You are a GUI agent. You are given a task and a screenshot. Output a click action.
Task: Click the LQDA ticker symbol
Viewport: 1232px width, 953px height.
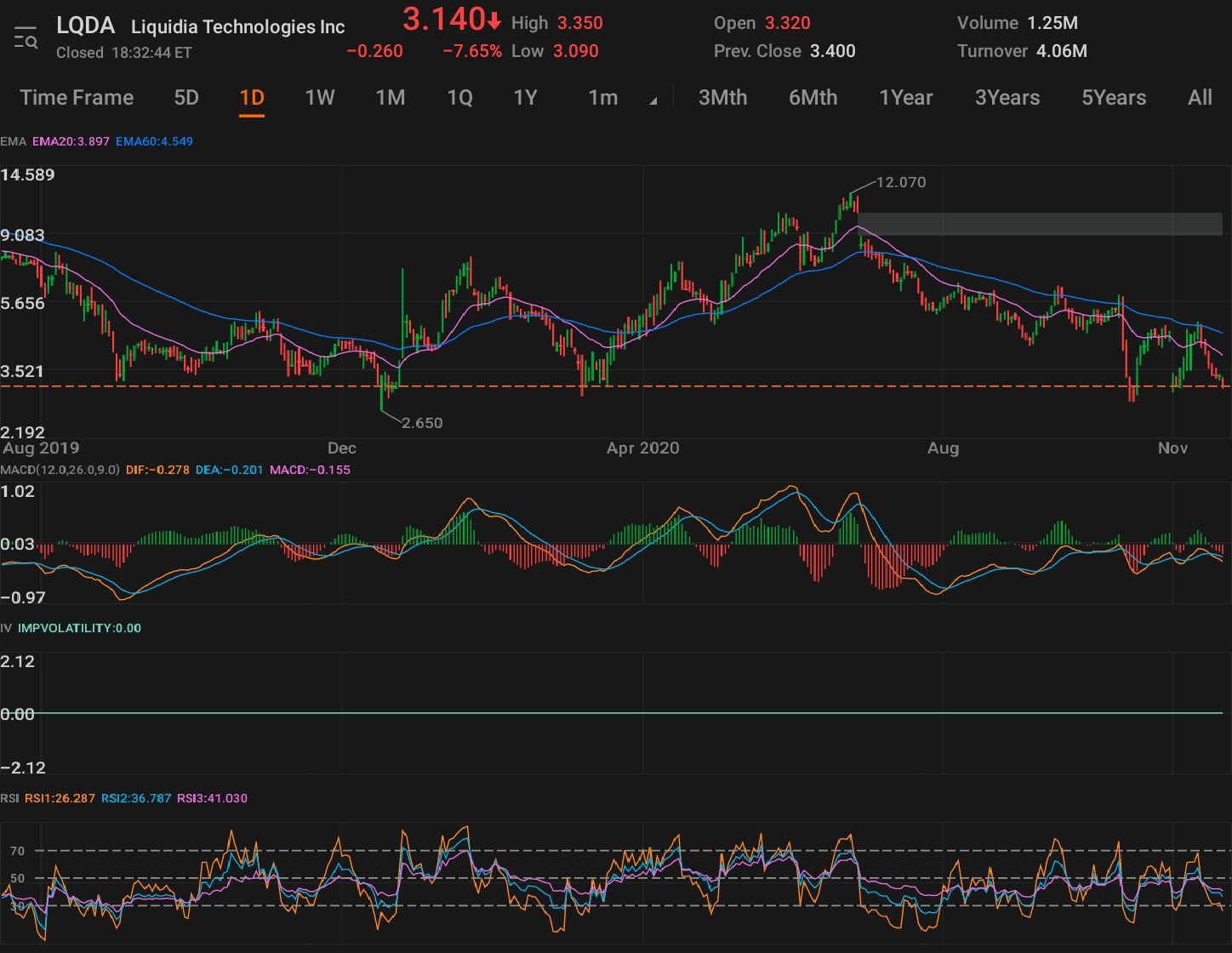click(85, 26)
